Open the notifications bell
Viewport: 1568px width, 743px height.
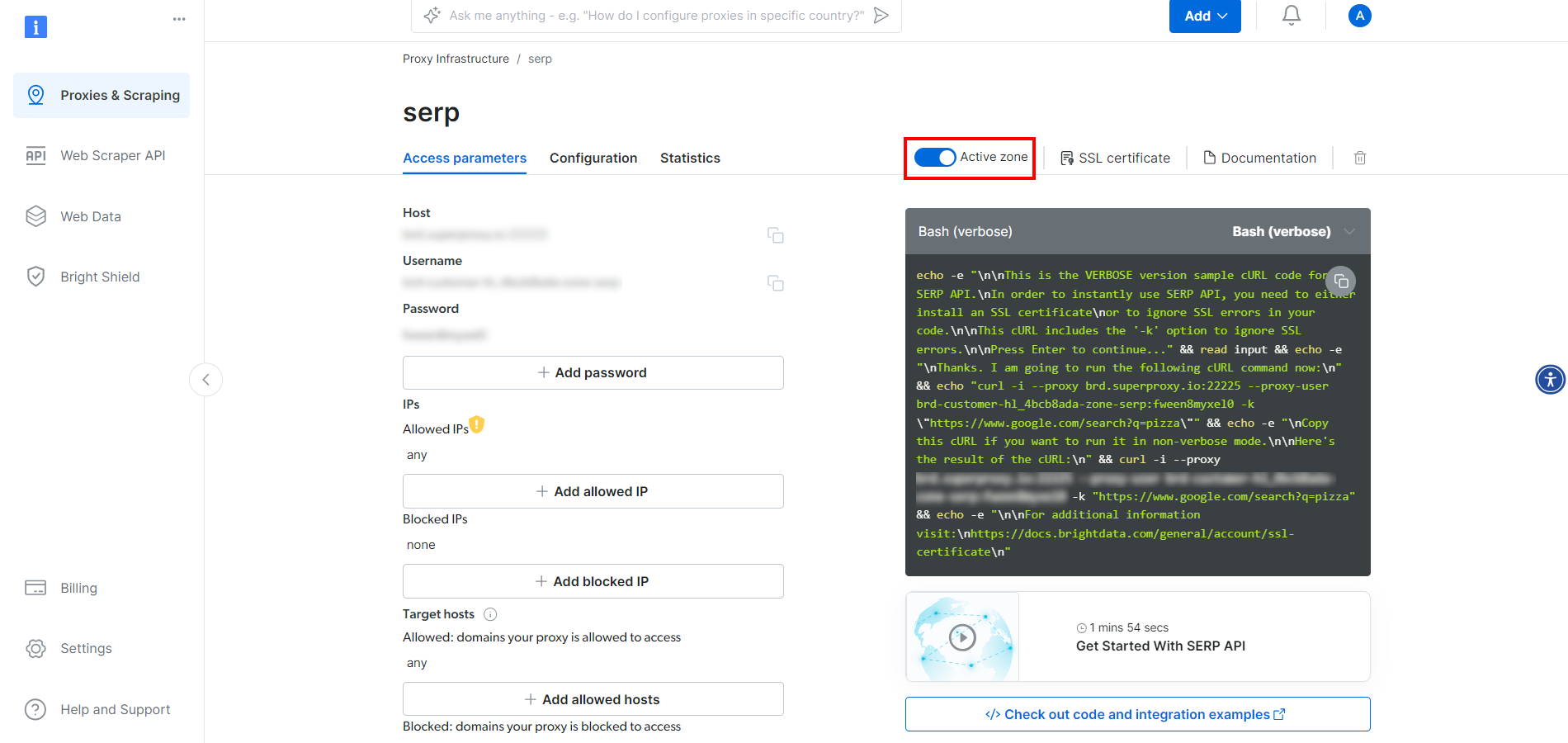click(x=1291, y=15)
